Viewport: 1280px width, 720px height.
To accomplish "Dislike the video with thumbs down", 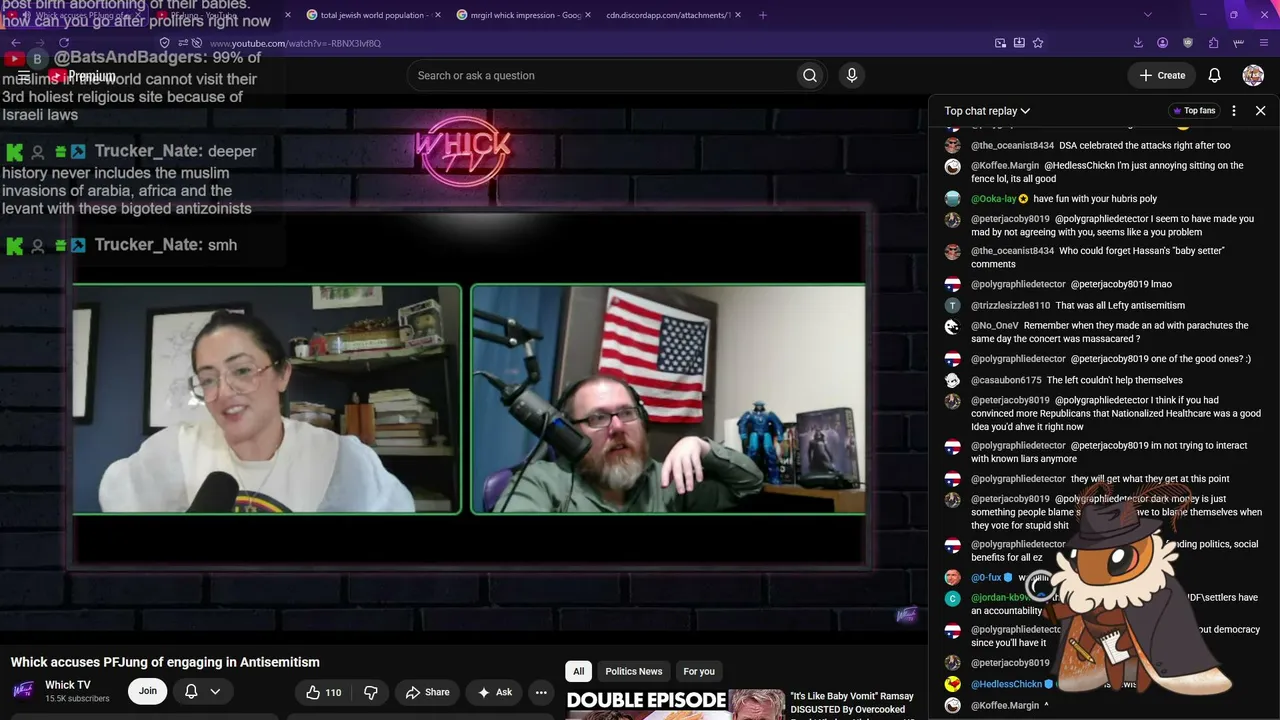I will coord(371,692).
